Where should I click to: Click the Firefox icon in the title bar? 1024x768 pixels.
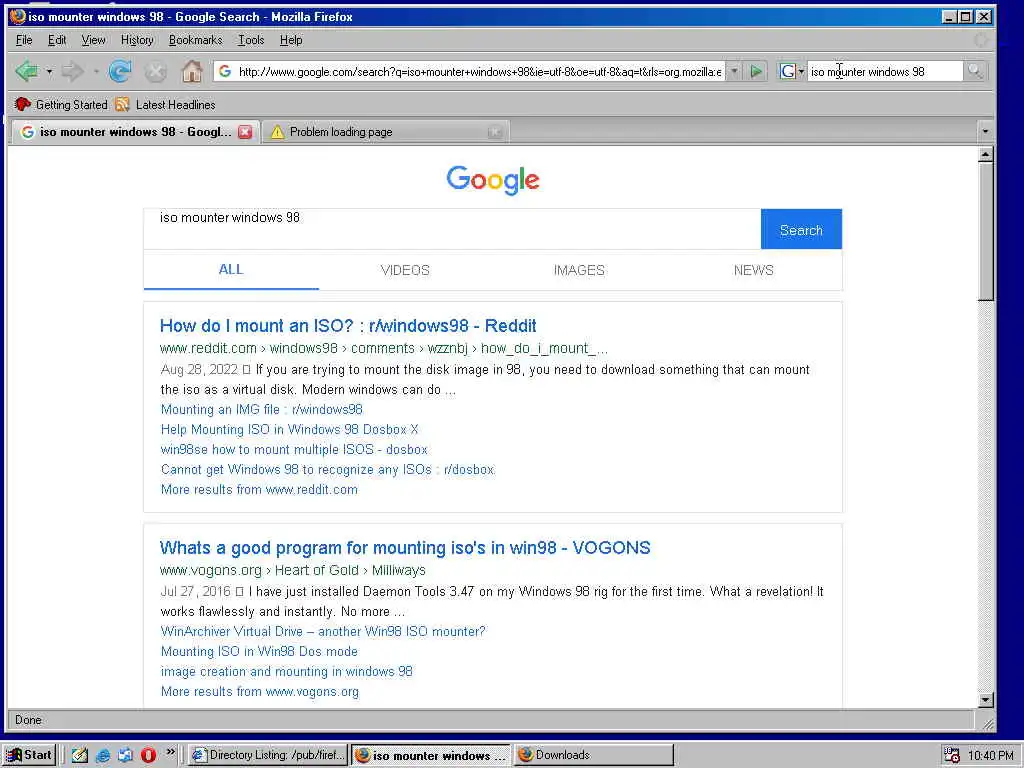[18, 16]
